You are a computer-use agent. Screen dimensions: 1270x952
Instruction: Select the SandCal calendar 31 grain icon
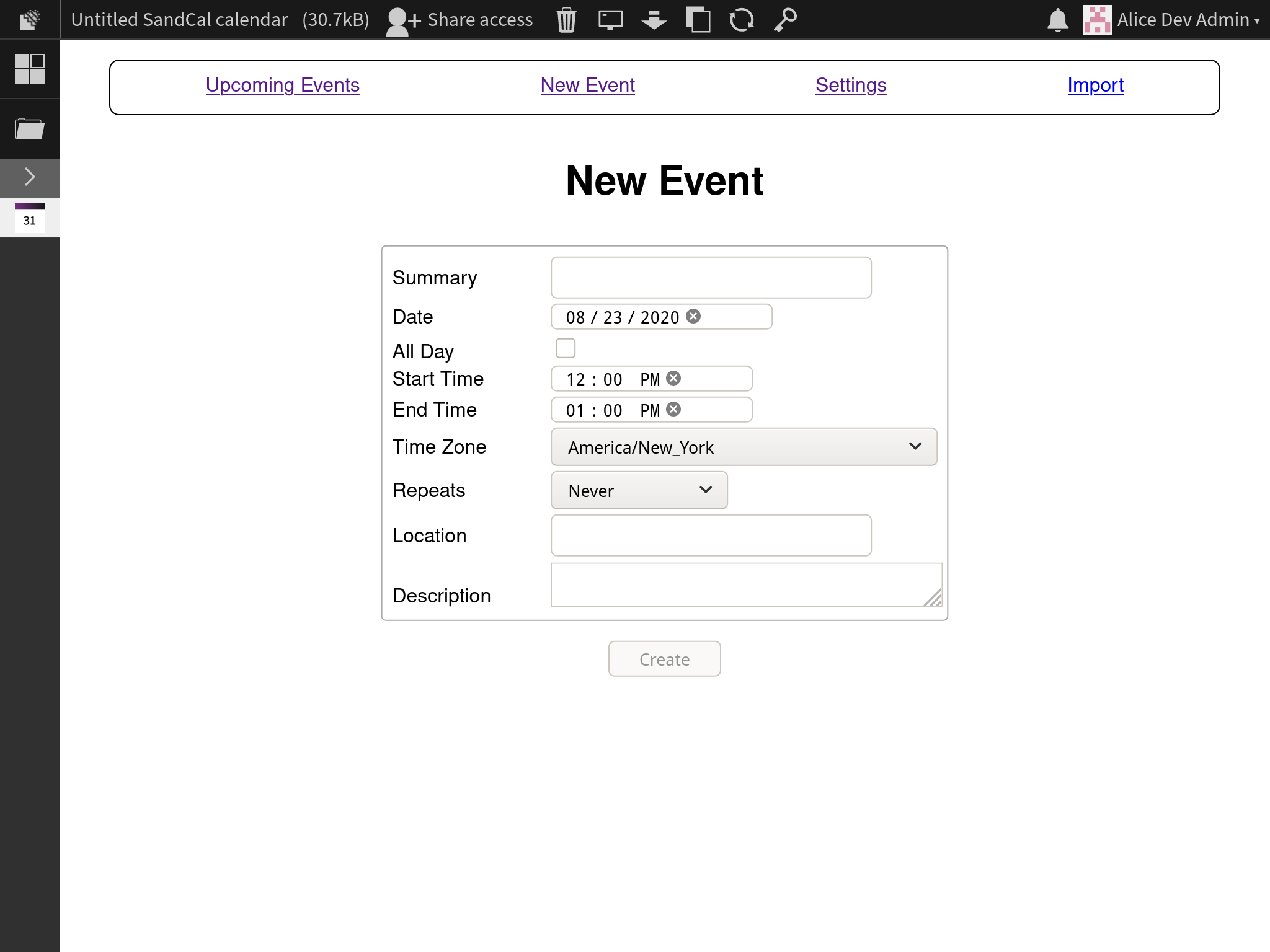(29, 217)
